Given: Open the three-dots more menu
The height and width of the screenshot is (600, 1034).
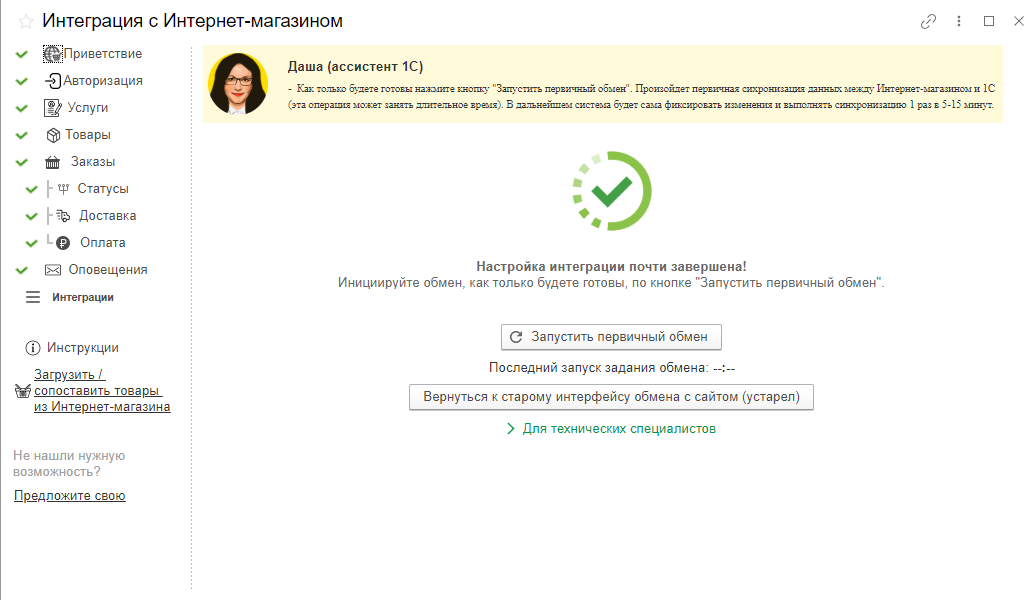Looking at the screenshot, I should 959,21.
